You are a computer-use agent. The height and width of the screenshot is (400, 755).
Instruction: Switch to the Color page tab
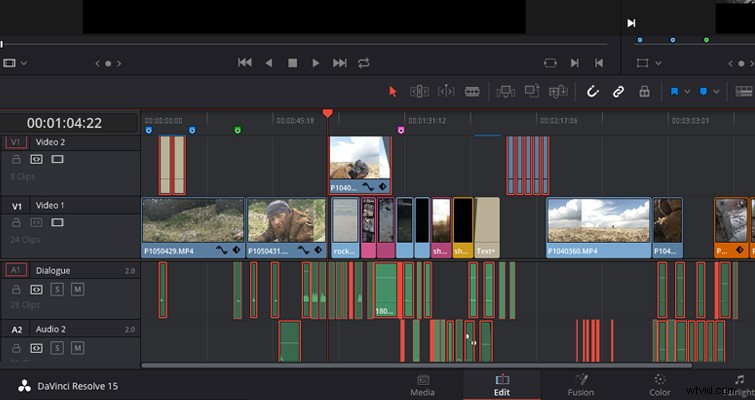(660, 385)
